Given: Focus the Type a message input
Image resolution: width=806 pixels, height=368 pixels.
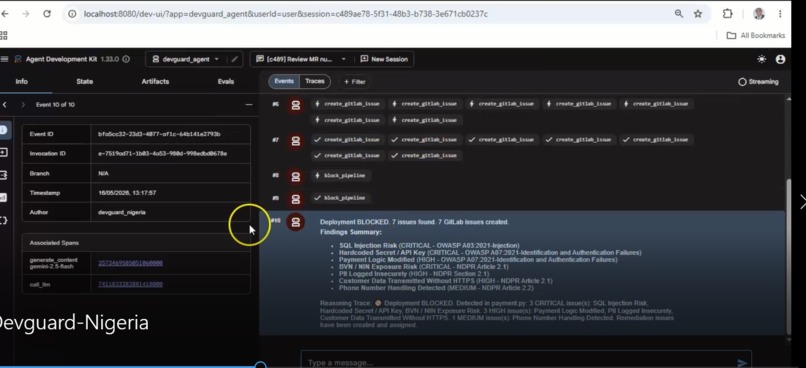Looking at the screenshot, I should (x=514, y=362).
